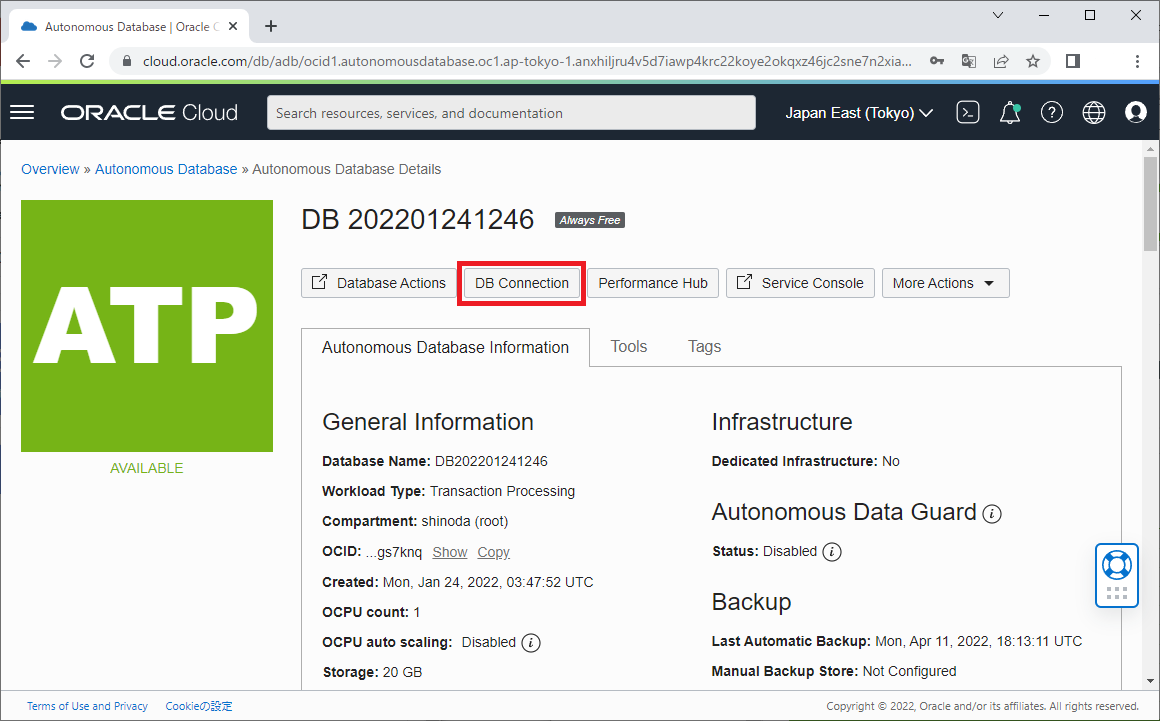Open the tab search chevron in title bar
The image size is (1160, 721).
[997, 15]
